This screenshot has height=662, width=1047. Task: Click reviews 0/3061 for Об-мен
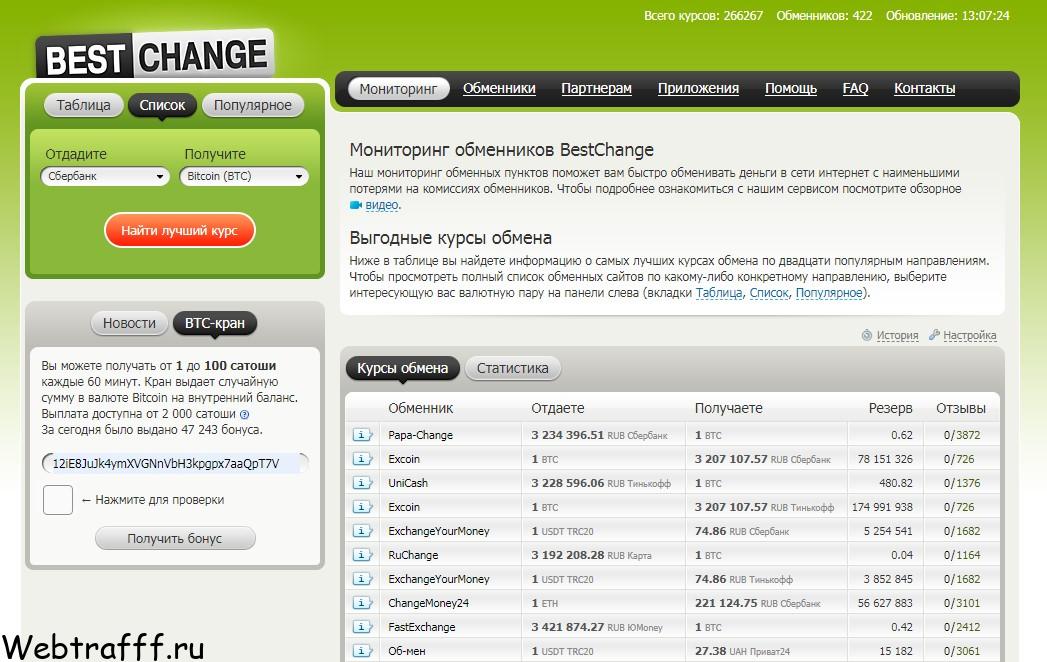point(962,651)
